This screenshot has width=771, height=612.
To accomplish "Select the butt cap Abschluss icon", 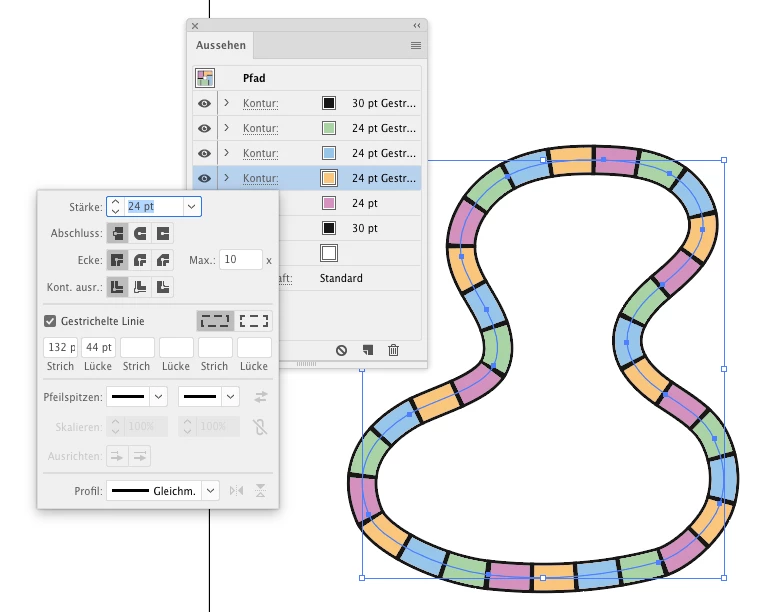I will click(118, 233).
